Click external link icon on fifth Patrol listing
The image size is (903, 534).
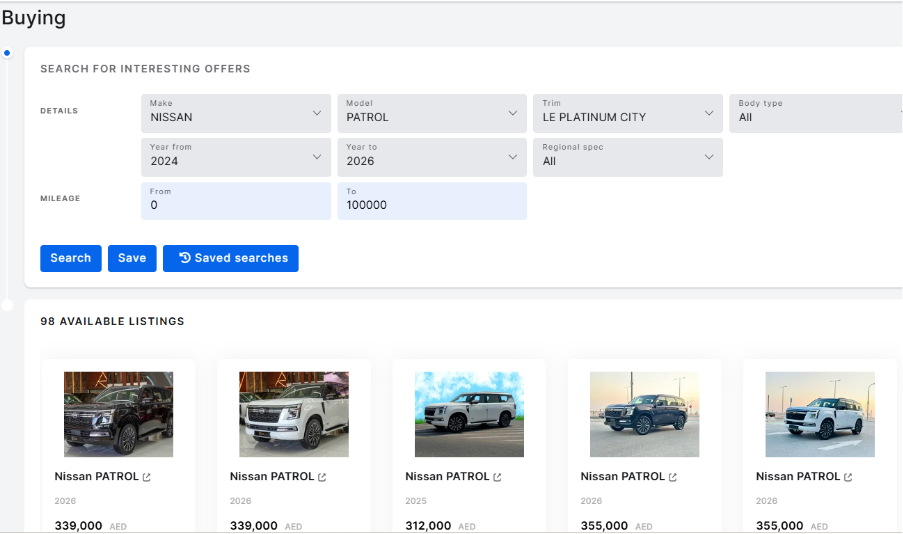(x=848, y=477)
